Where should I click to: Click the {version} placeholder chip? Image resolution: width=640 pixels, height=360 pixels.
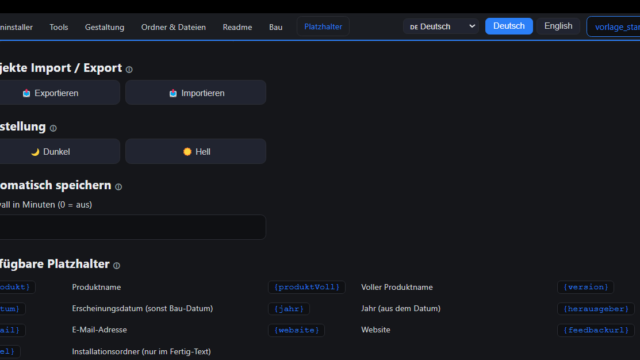pos(586,287)
